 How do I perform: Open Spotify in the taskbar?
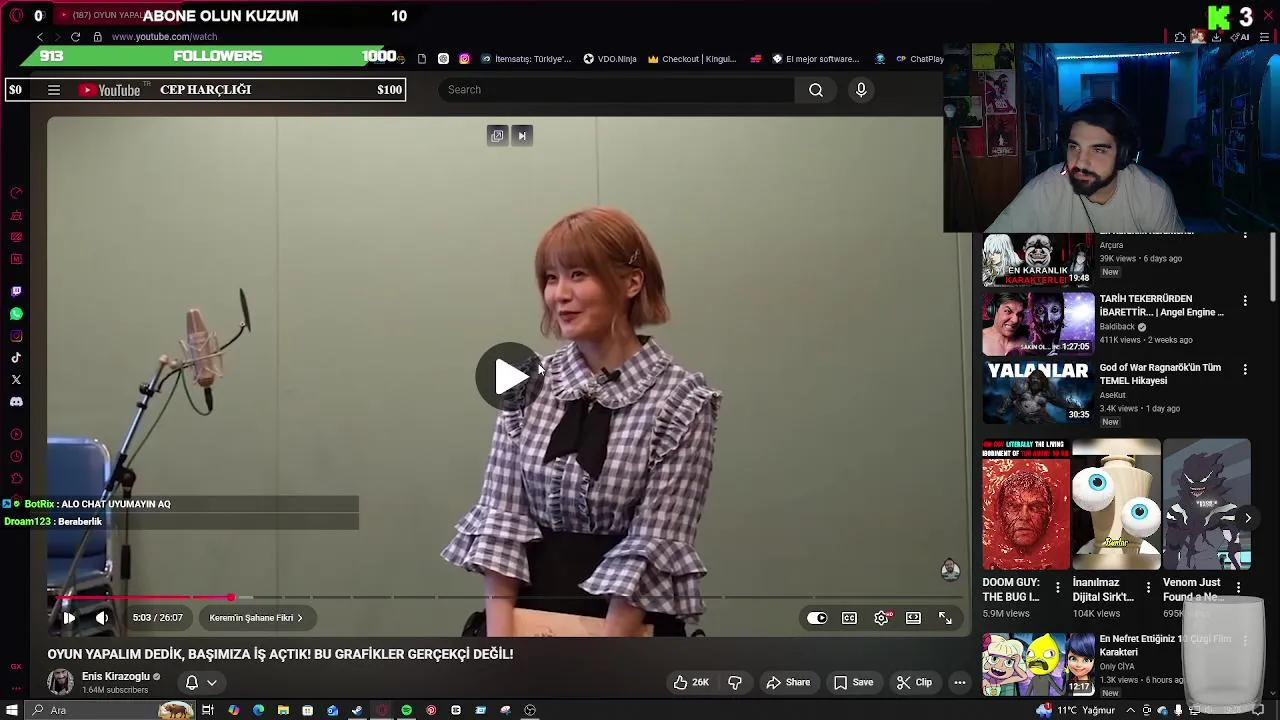click(406, 710)
